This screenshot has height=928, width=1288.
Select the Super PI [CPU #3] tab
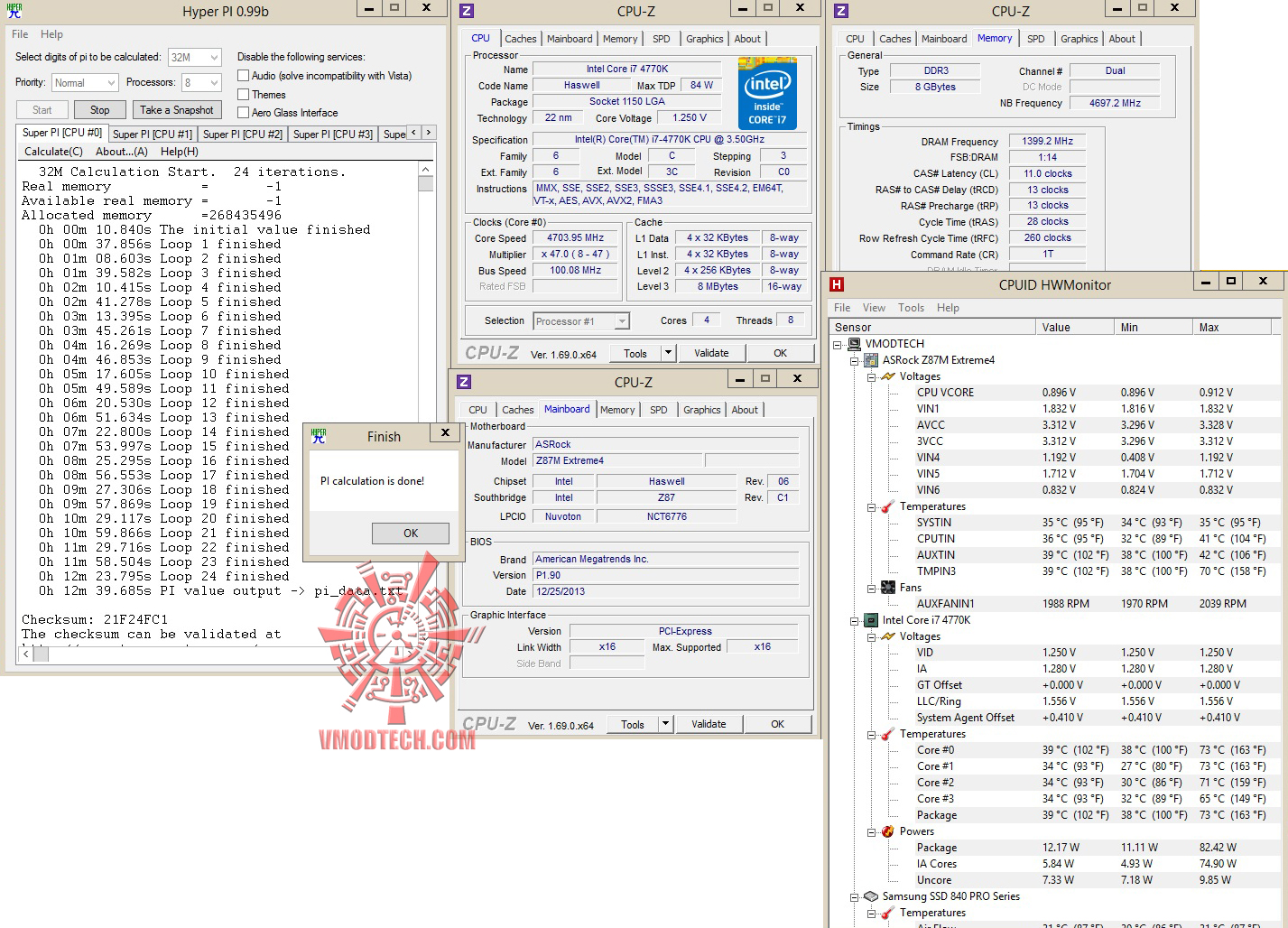333,135
